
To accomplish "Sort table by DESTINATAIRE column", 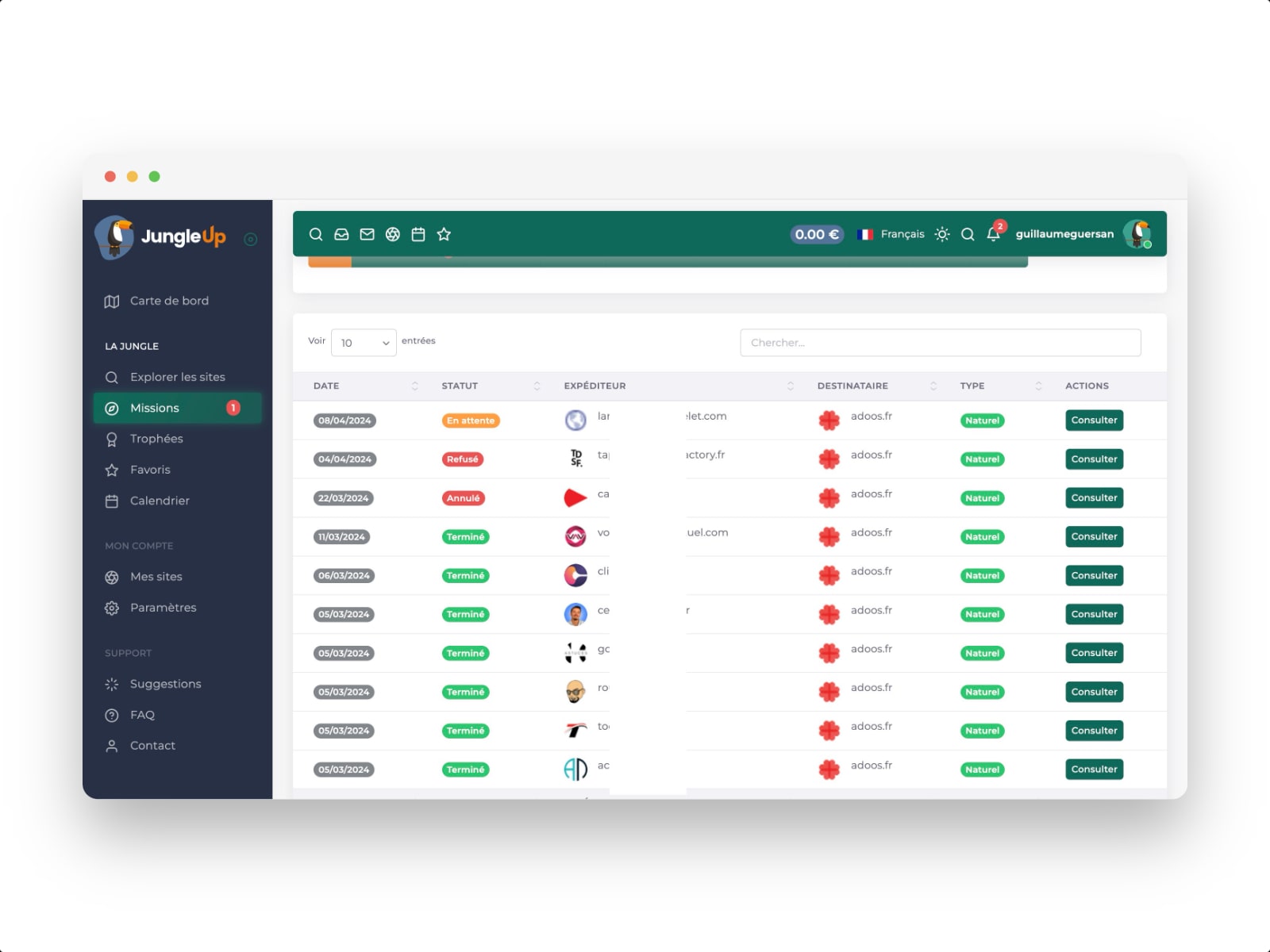I will click(877, 386).
